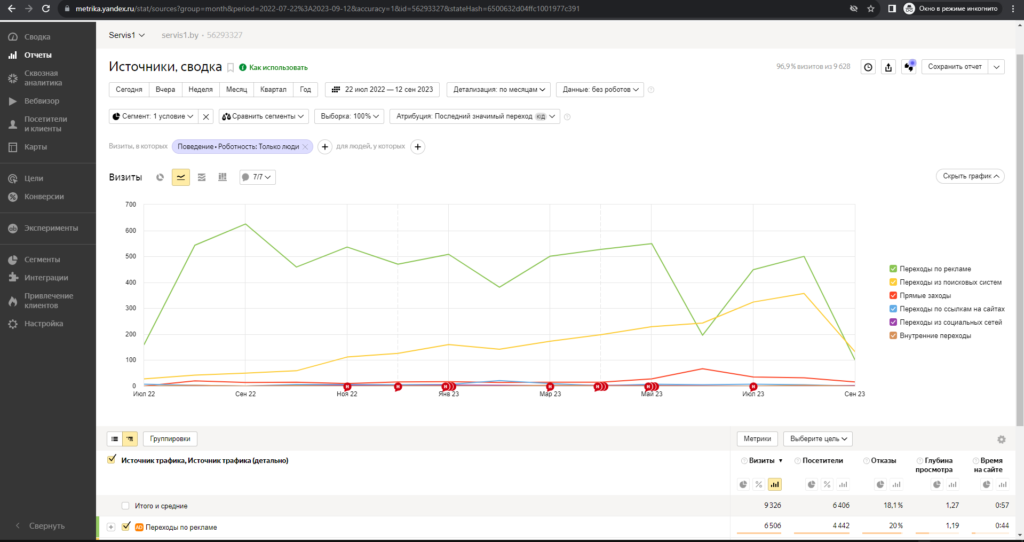Screen dimensions: 1024x542
Task: Hide the chart with Скрыть график
Action: coord(970,176)
